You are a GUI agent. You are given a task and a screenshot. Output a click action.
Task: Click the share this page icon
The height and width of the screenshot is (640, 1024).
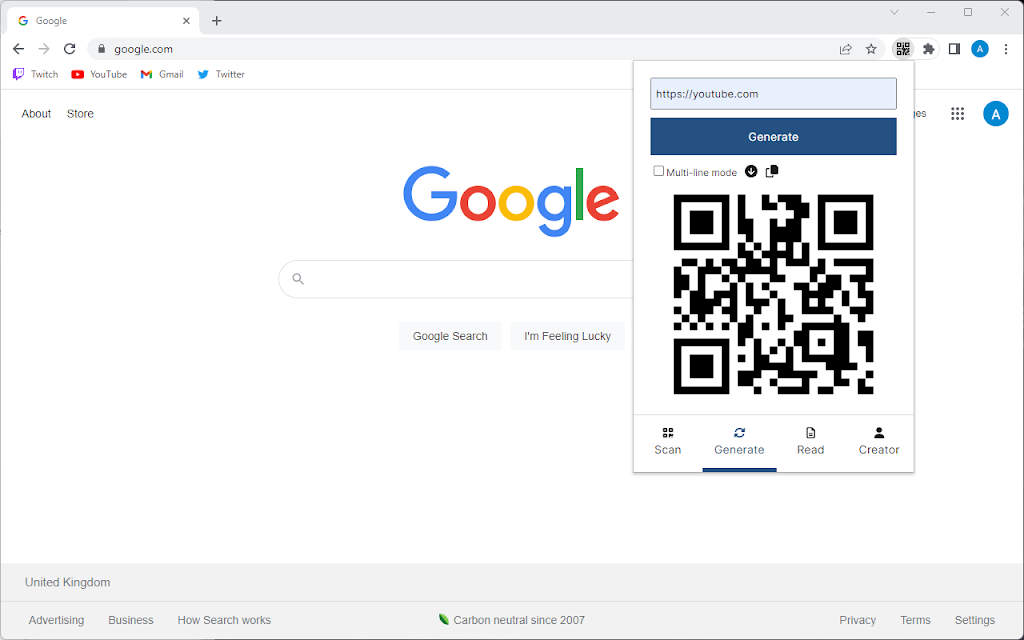point(846,49)
